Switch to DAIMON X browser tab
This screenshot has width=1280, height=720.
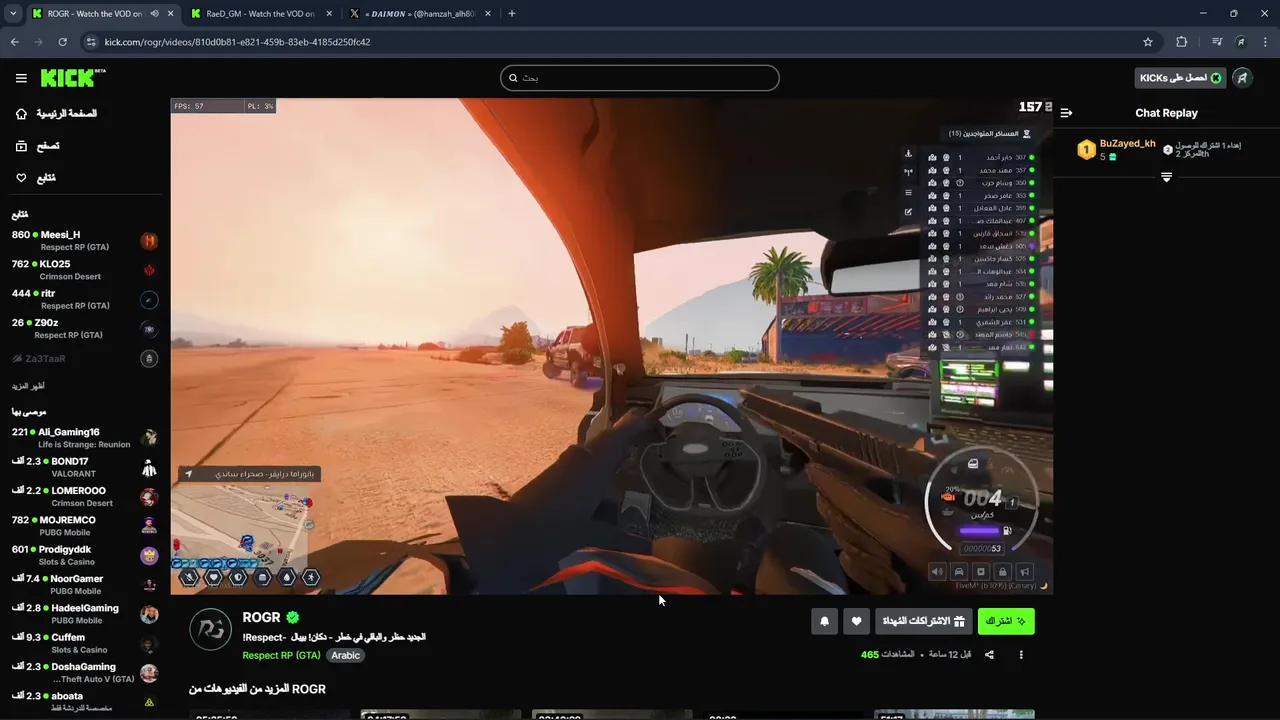tap(418, 14)
